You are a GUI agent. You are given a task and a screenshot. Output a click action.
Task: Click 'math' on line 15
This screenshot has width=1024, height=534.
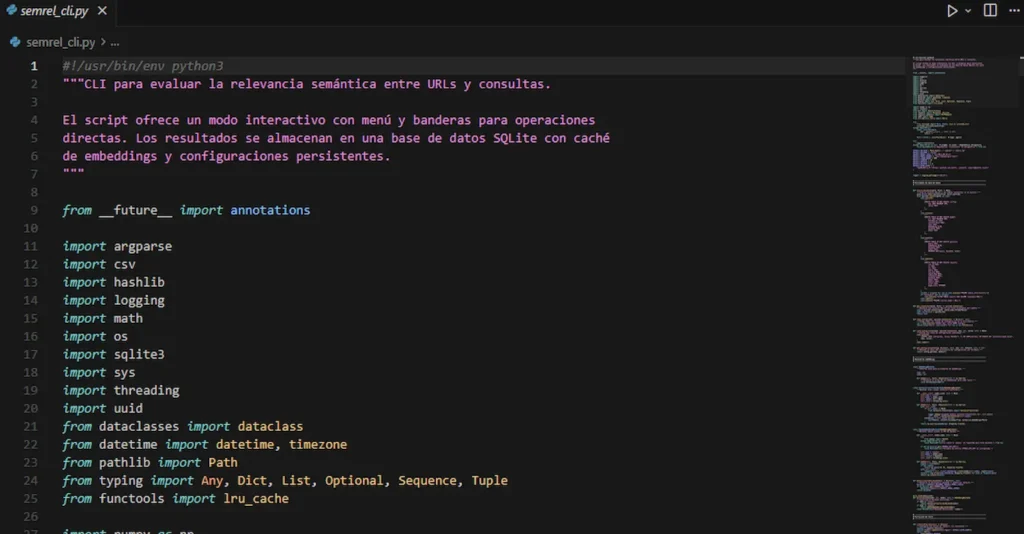(x=128, y=319)
